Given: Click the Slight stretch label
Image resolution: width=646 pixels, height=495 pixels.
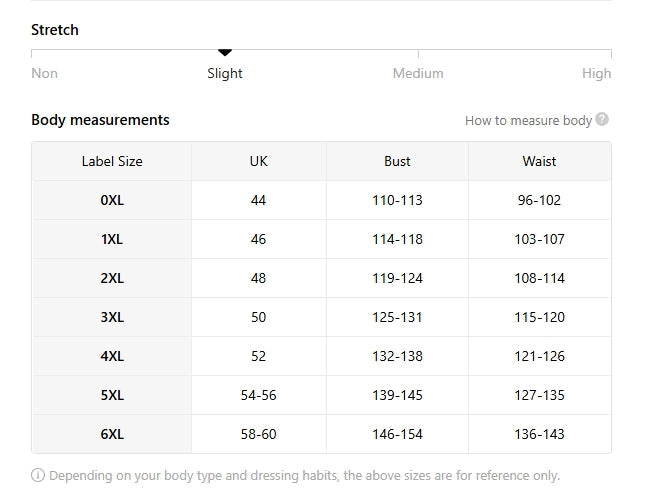Looking at the screenshot, I should tap(225, 73).
